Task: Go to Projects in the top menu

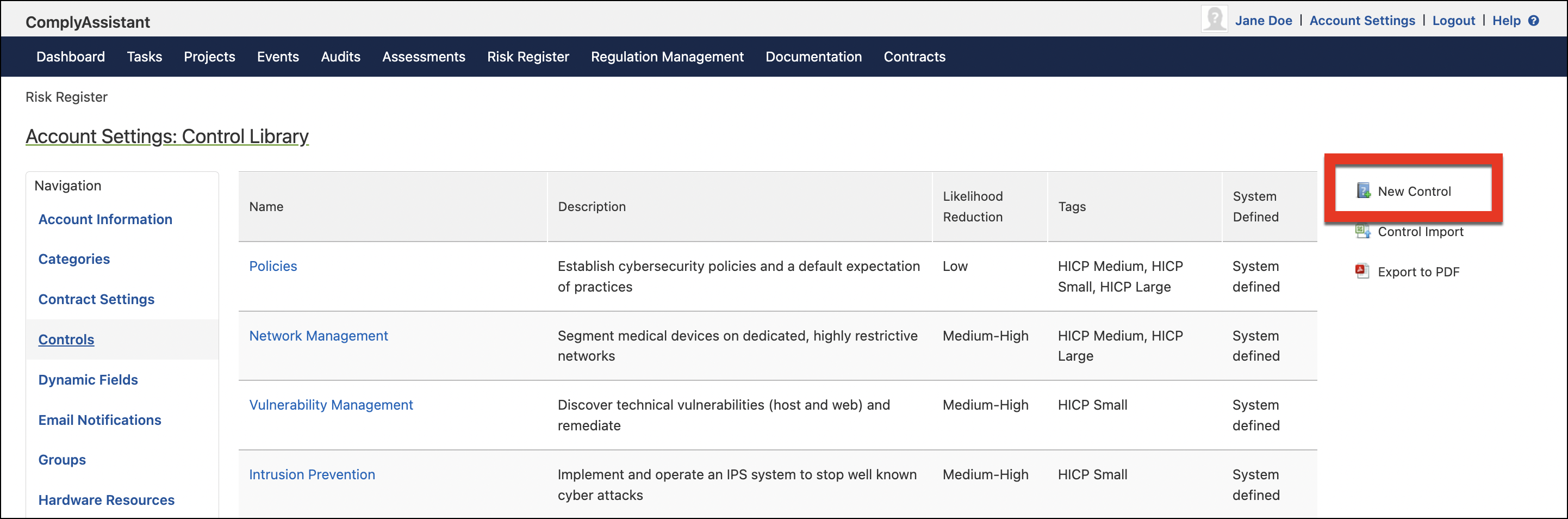Action: click(x=209, y=57)
